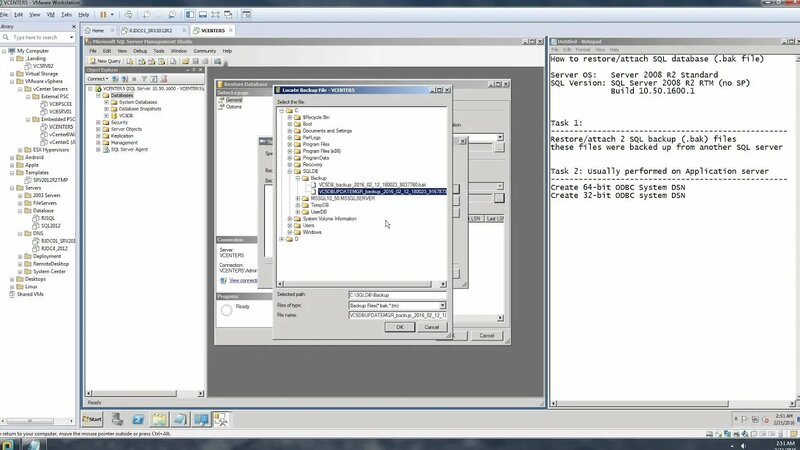Screen dimensions: 800x450
Task: Open Windows Explorer from guest taskbar
Action: [x=159, y=419]
